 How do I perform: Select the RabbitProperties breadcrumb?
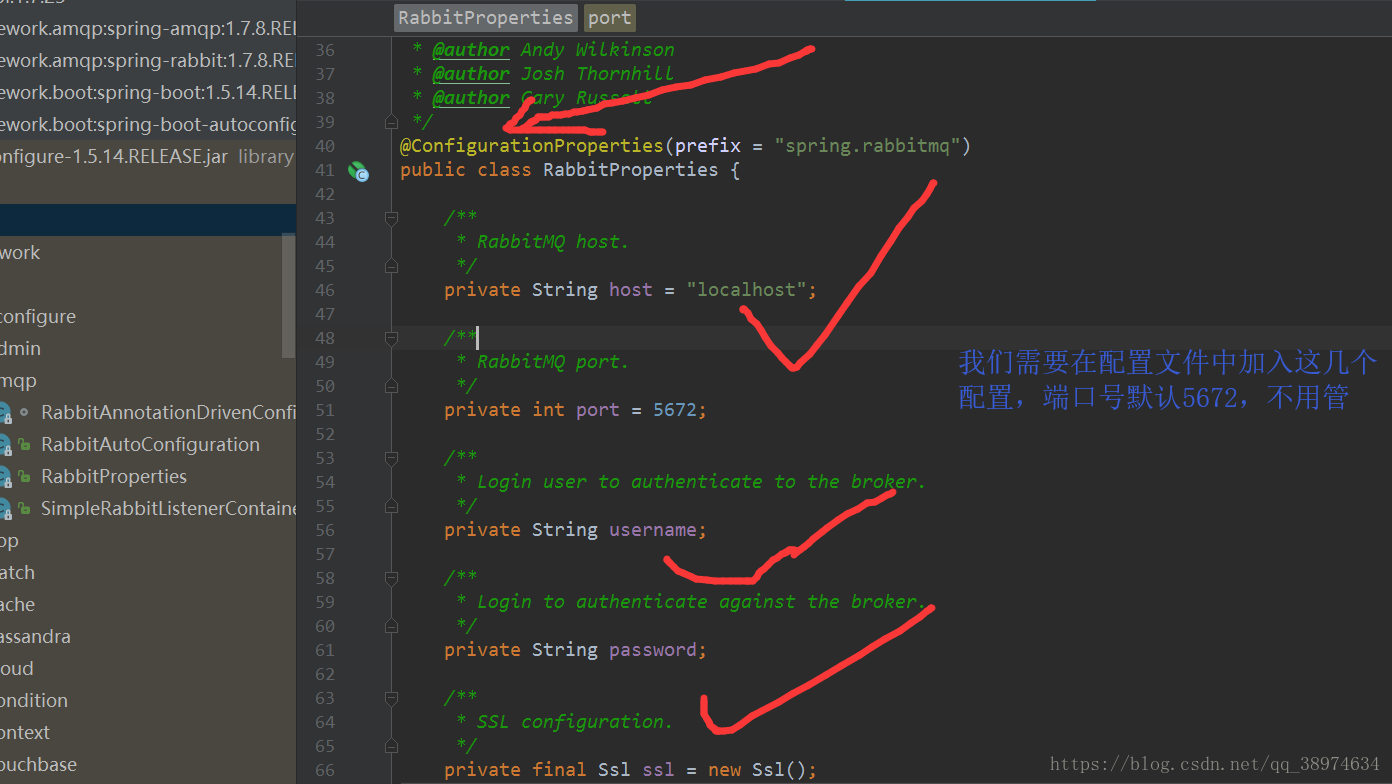(485, 18)
